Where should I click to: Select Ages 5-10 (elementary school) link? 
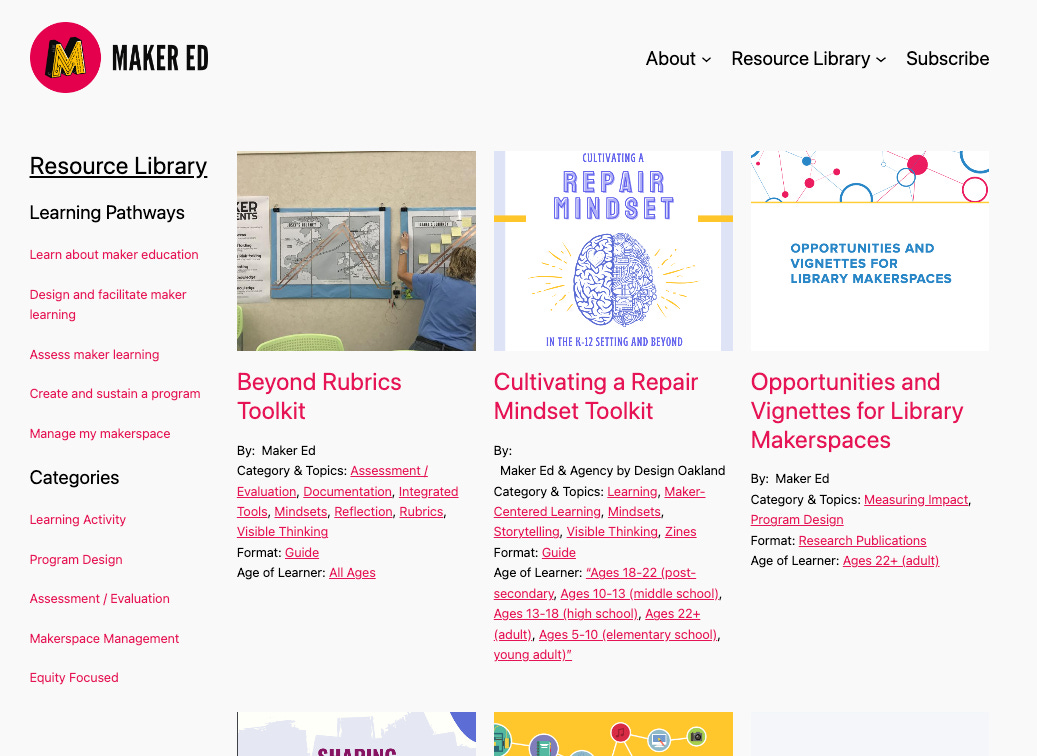[628, 635]
